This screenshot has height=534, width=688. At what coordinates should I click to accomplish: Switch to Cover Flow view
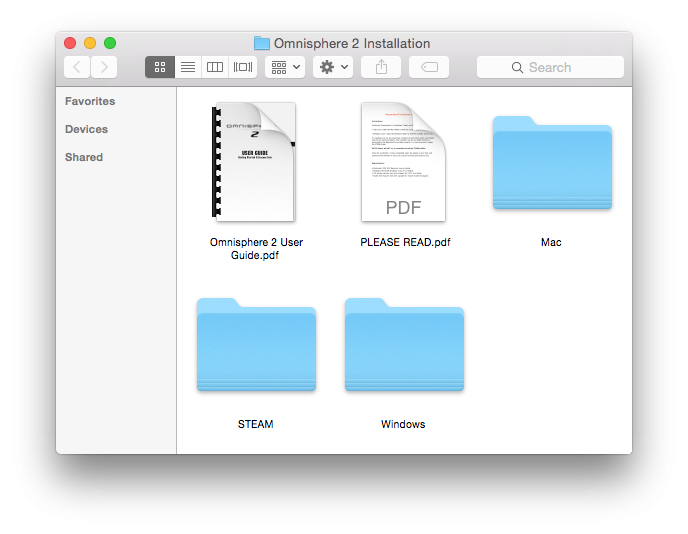[243, 67]
